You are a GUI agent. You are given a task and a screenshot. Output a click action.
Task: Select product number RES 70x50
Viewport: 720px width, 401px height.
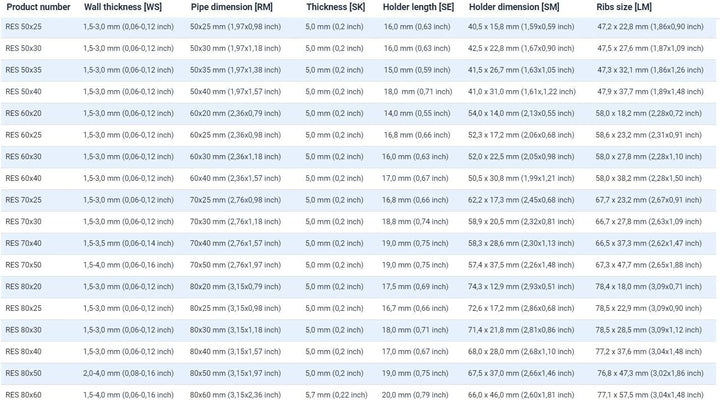point(23,265)
